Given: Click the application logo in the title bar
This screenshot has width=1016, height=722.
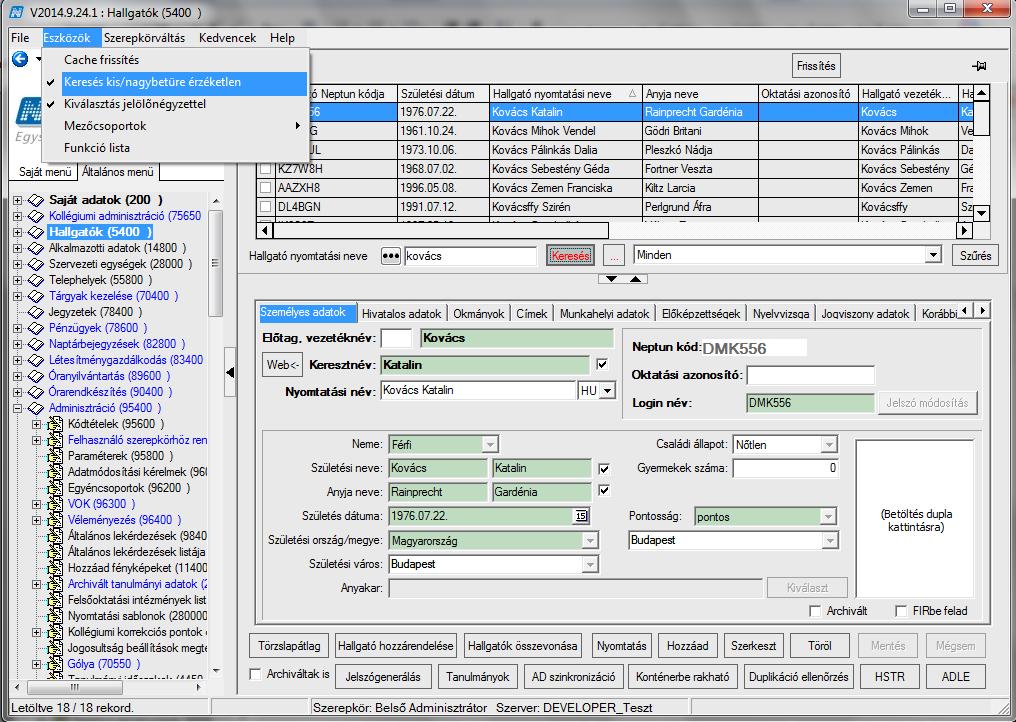Looking at the screenshot, I should 17,12.
